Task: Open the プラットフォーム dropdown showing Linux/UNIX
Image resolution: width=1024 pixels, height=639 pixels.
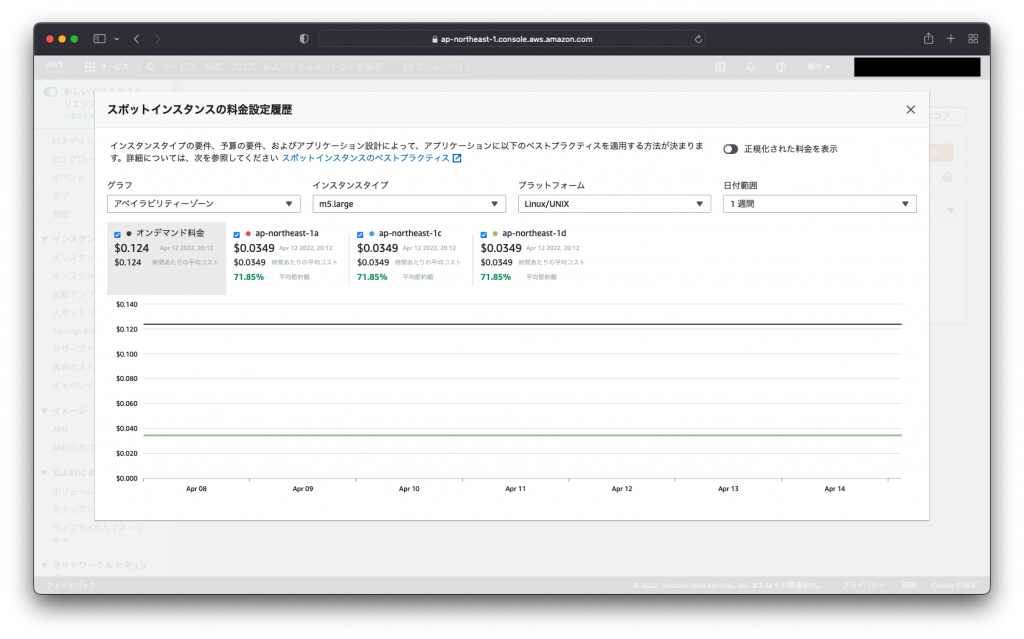Action: coord(615,204)
